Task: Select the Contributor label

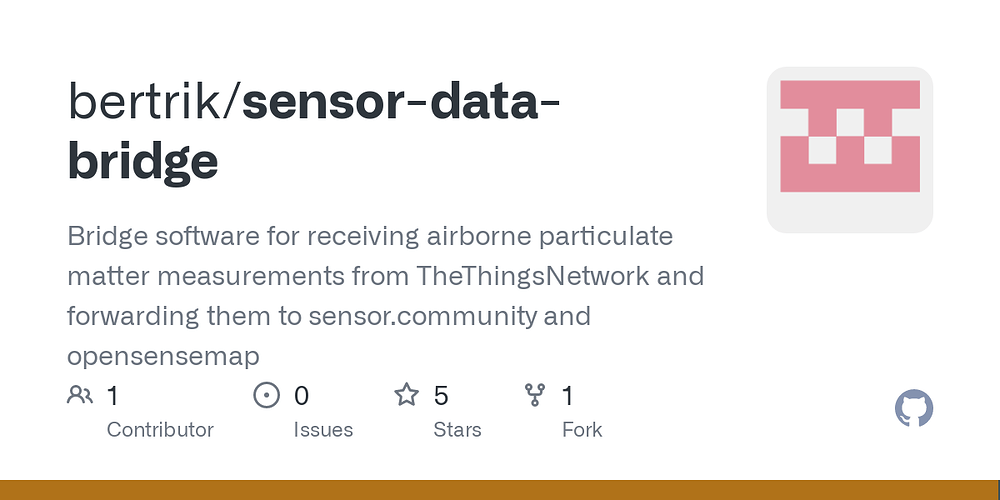Action: click(160, 430)
